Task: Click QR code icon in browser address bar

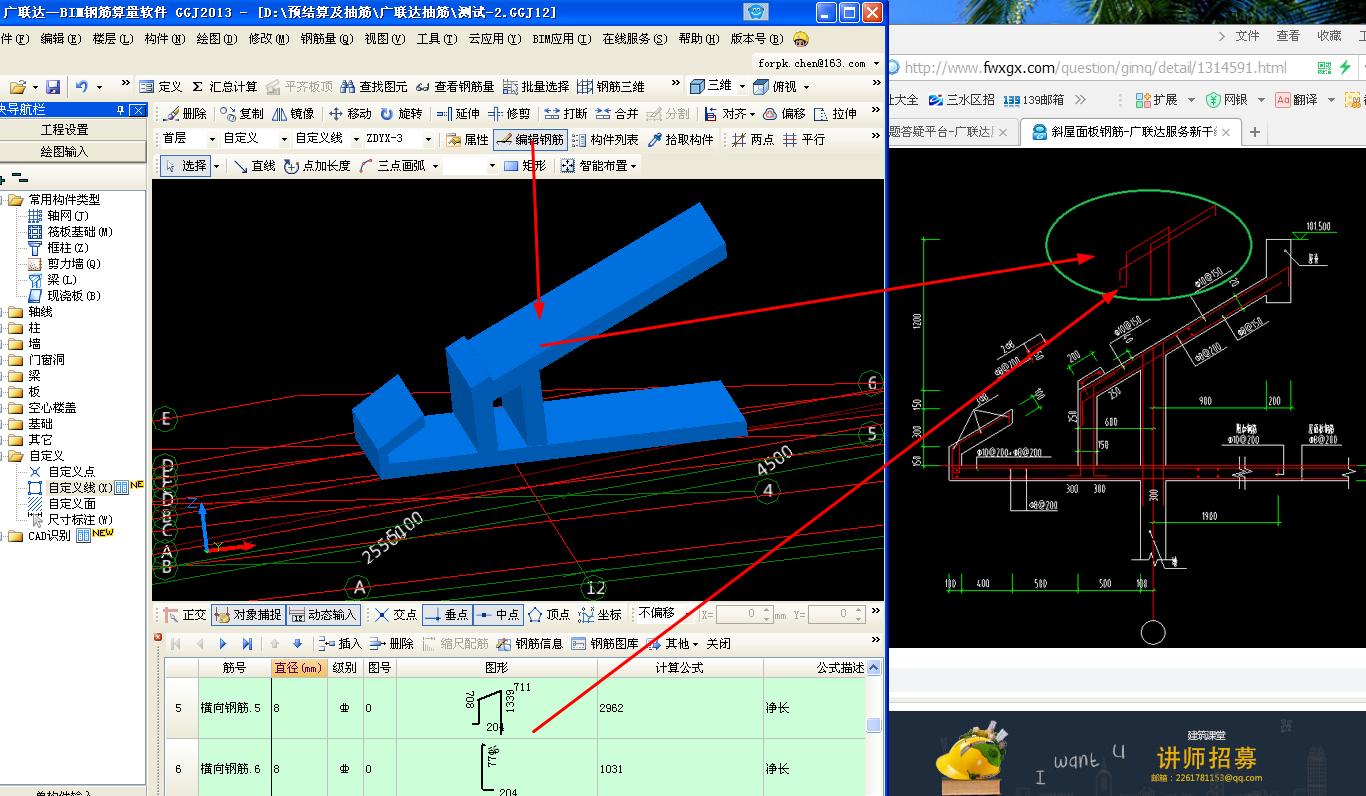Action: point(1324,68)
